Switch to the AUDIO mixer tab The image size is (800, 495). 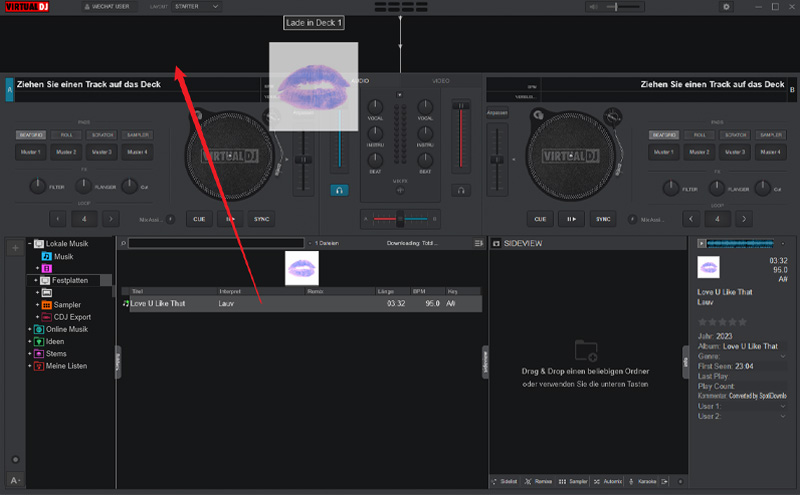[360, 81]
